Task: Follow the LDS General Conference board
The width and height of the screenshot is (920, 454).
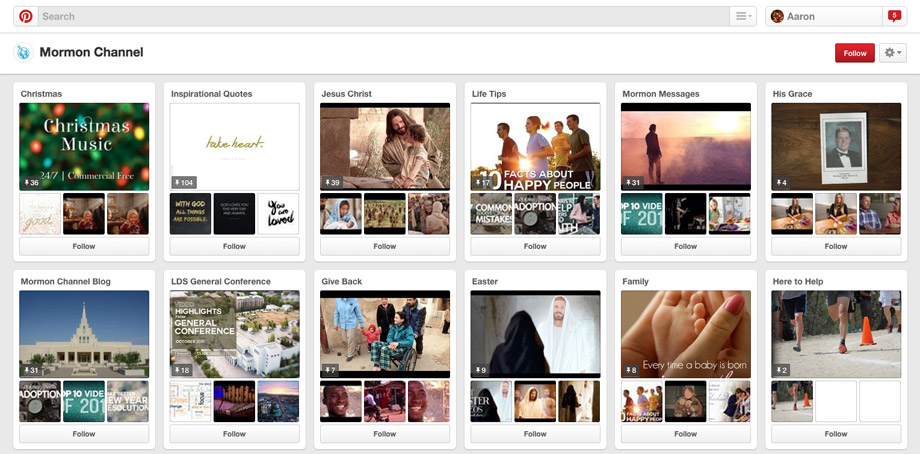Action: pos(234,434)
